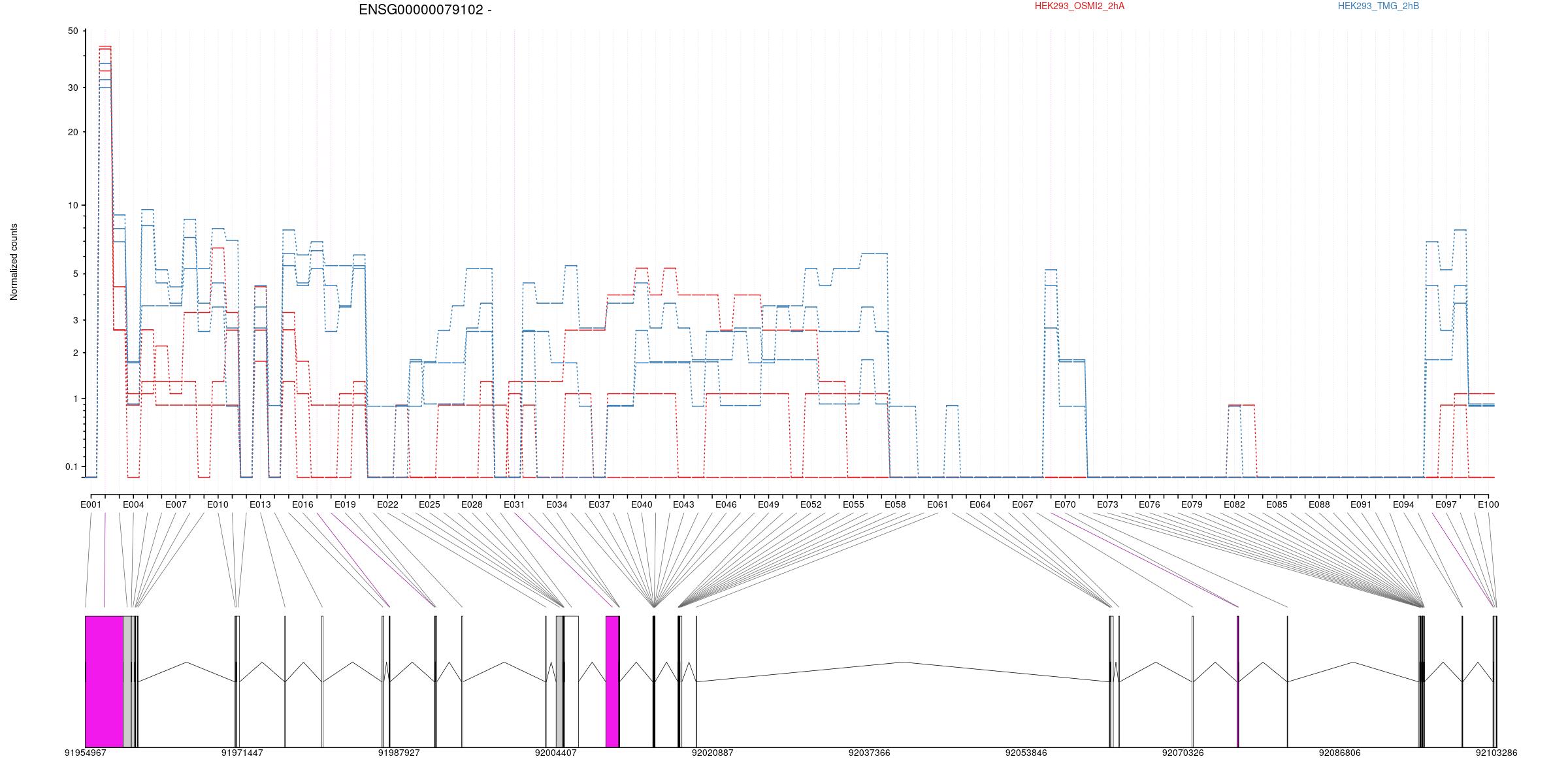
Task: Select exon bin label E058
Action: (x=895, y=504)
